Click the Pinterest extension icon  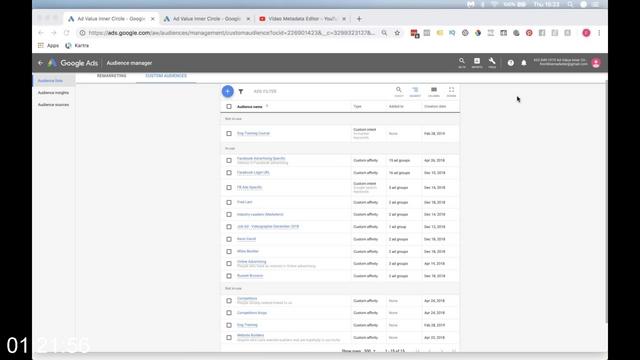(x=529, y=33)
